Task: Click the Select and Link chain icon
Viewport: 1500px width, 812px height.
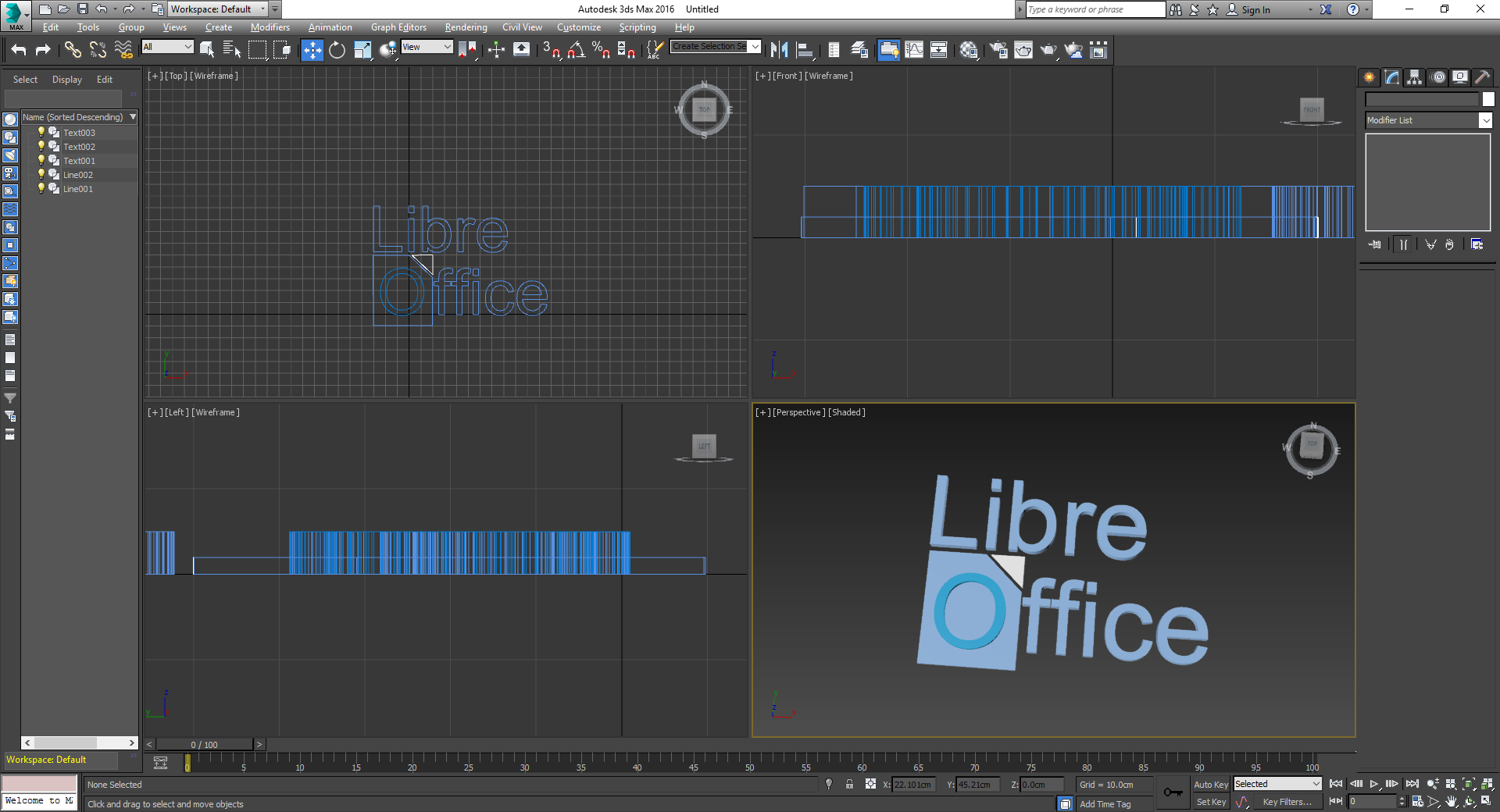Action: point(73,51)
